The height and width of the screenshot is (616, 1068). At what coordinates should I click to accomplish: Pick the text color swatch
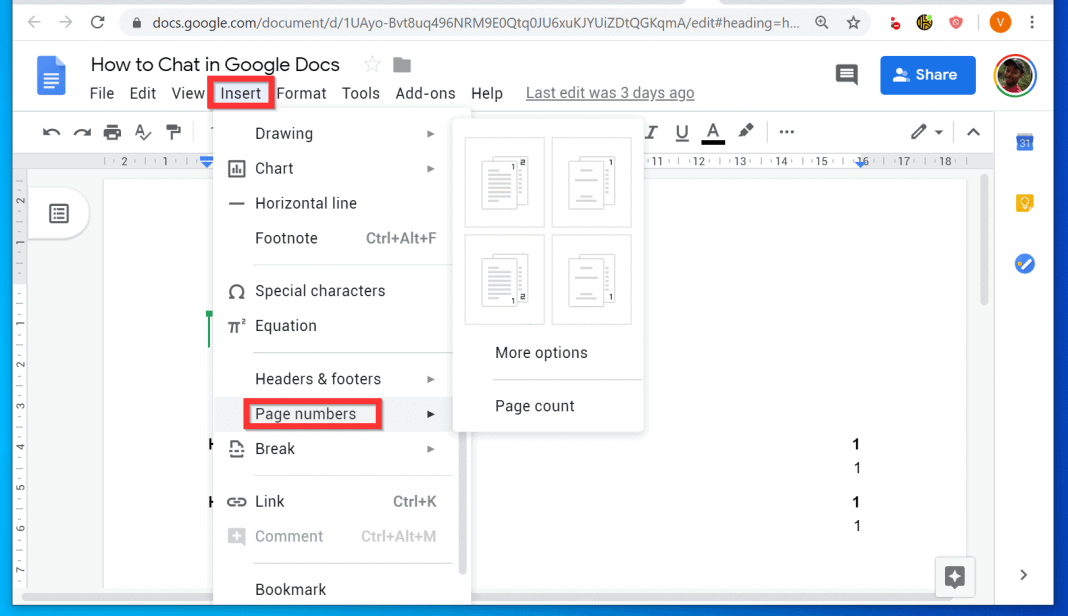[713, 132]
